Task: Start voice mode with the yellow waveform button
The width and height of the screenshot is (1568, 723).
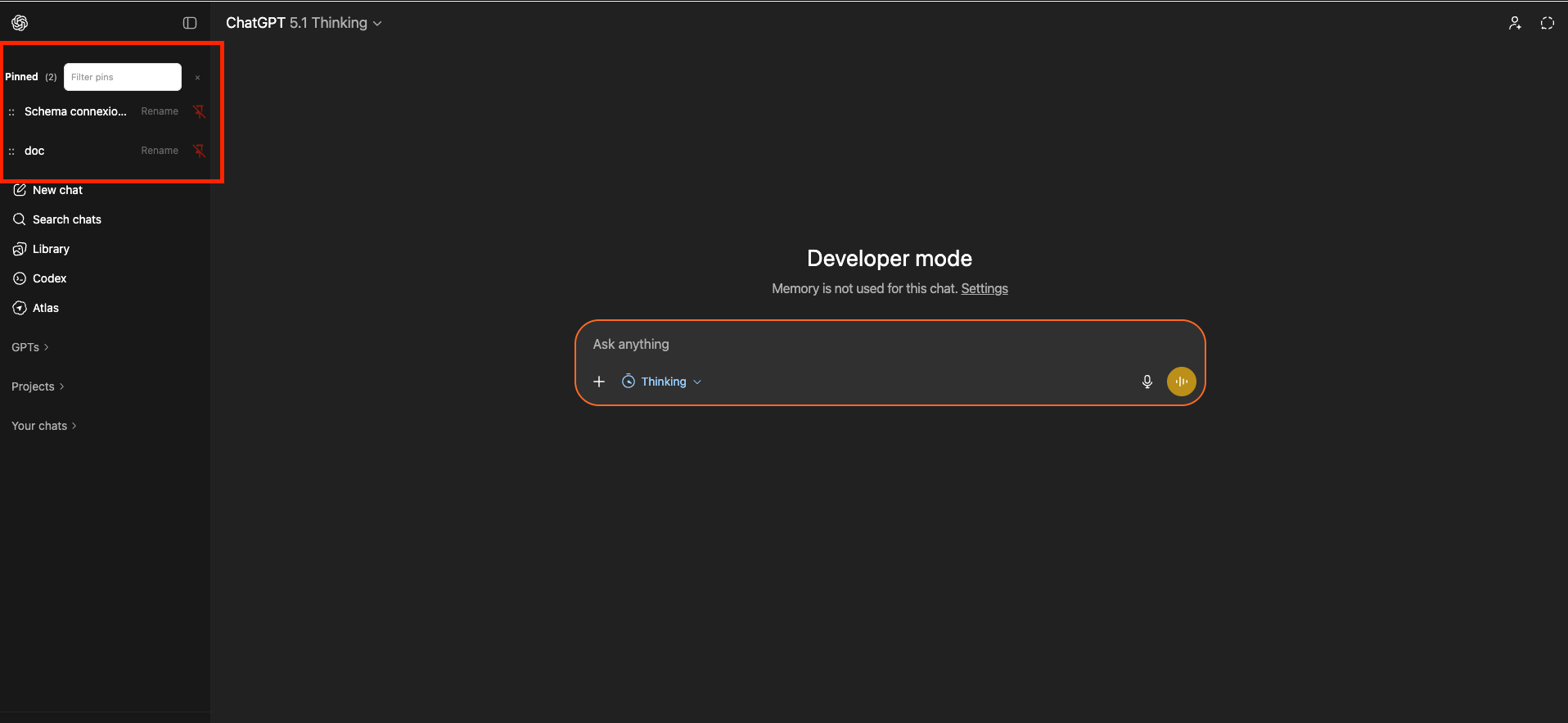Action: [1181, 382]
